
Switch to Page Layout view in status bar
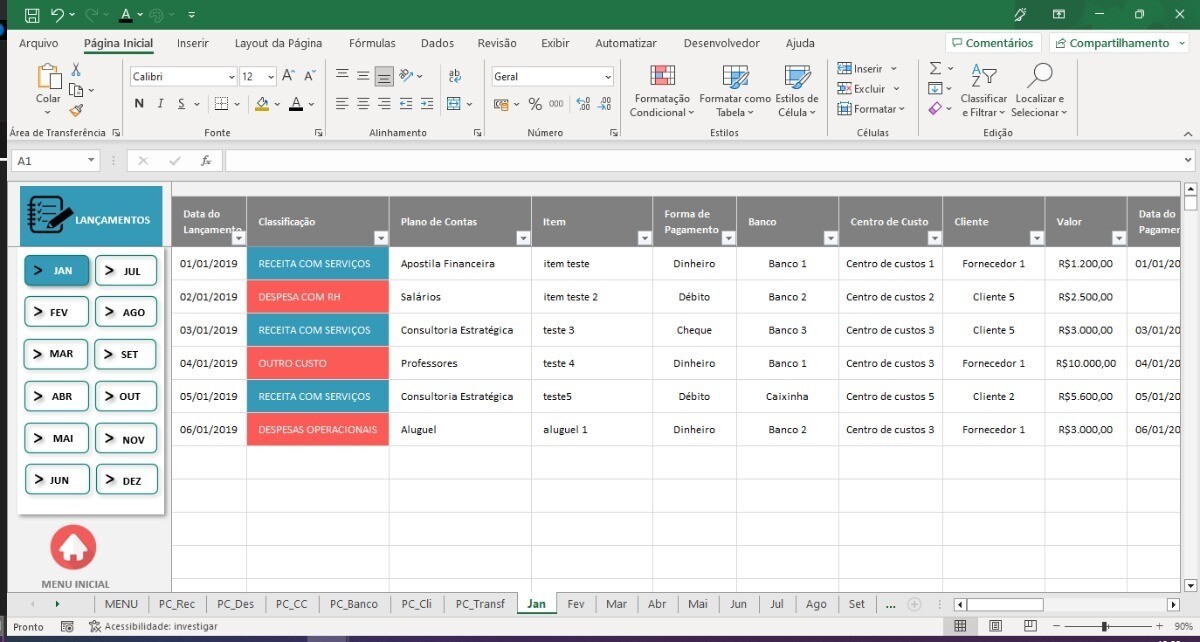995,626
